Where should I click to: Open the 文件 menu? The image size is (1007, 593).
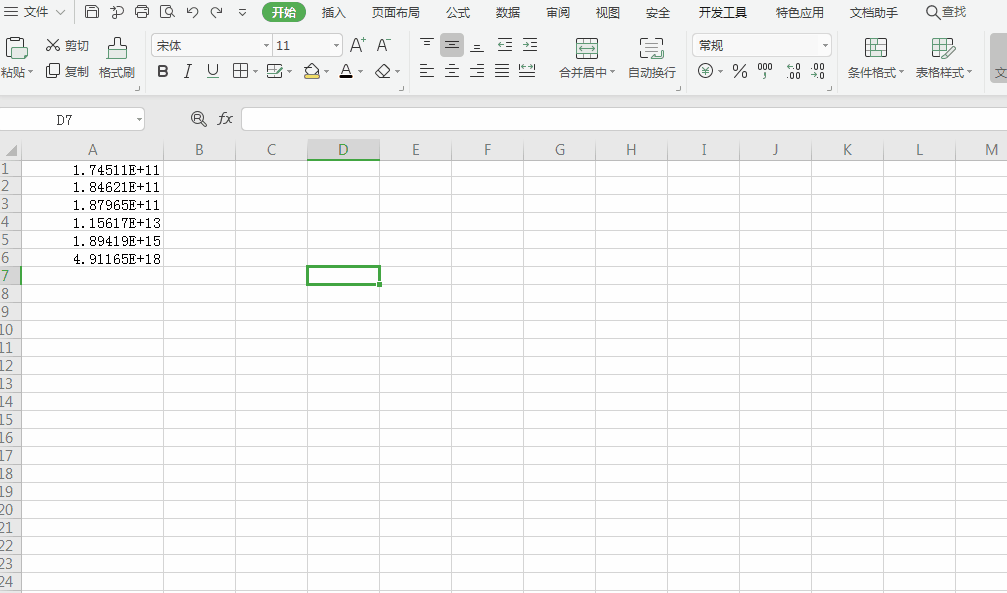(x=35, y=12)
